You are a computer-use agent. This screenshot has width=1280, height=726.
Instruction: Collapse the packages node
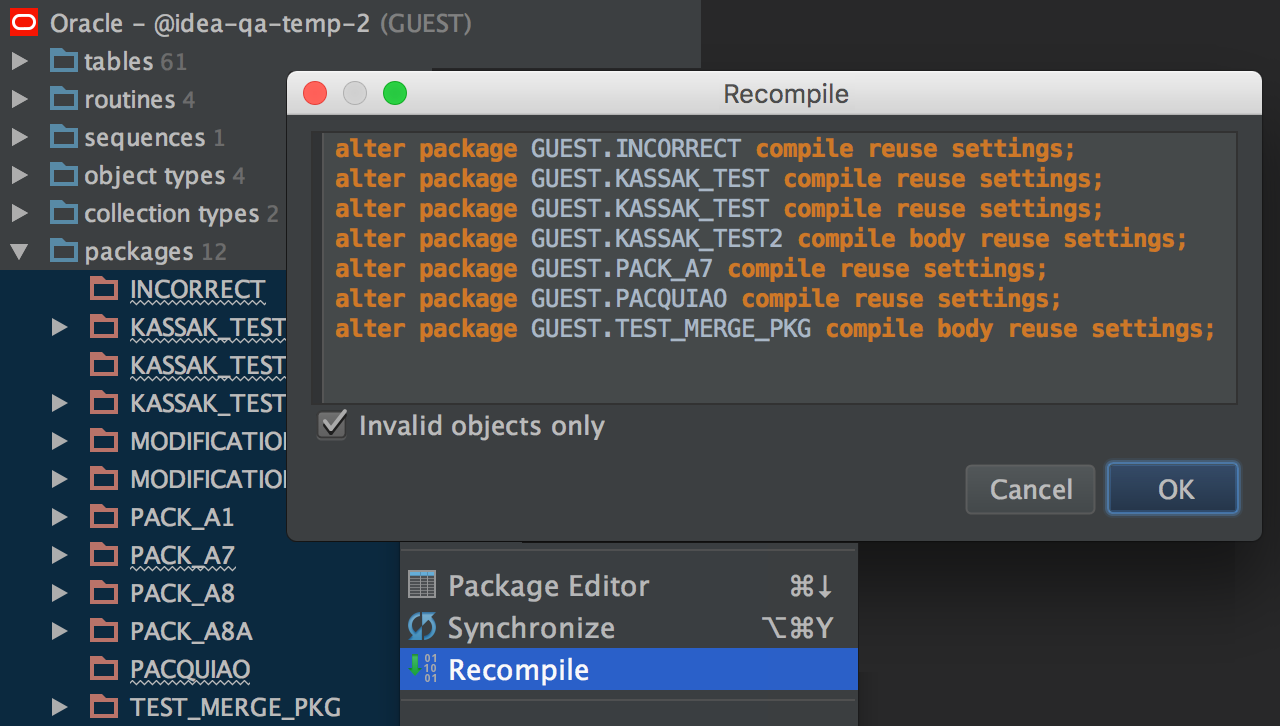coord(19,251)
